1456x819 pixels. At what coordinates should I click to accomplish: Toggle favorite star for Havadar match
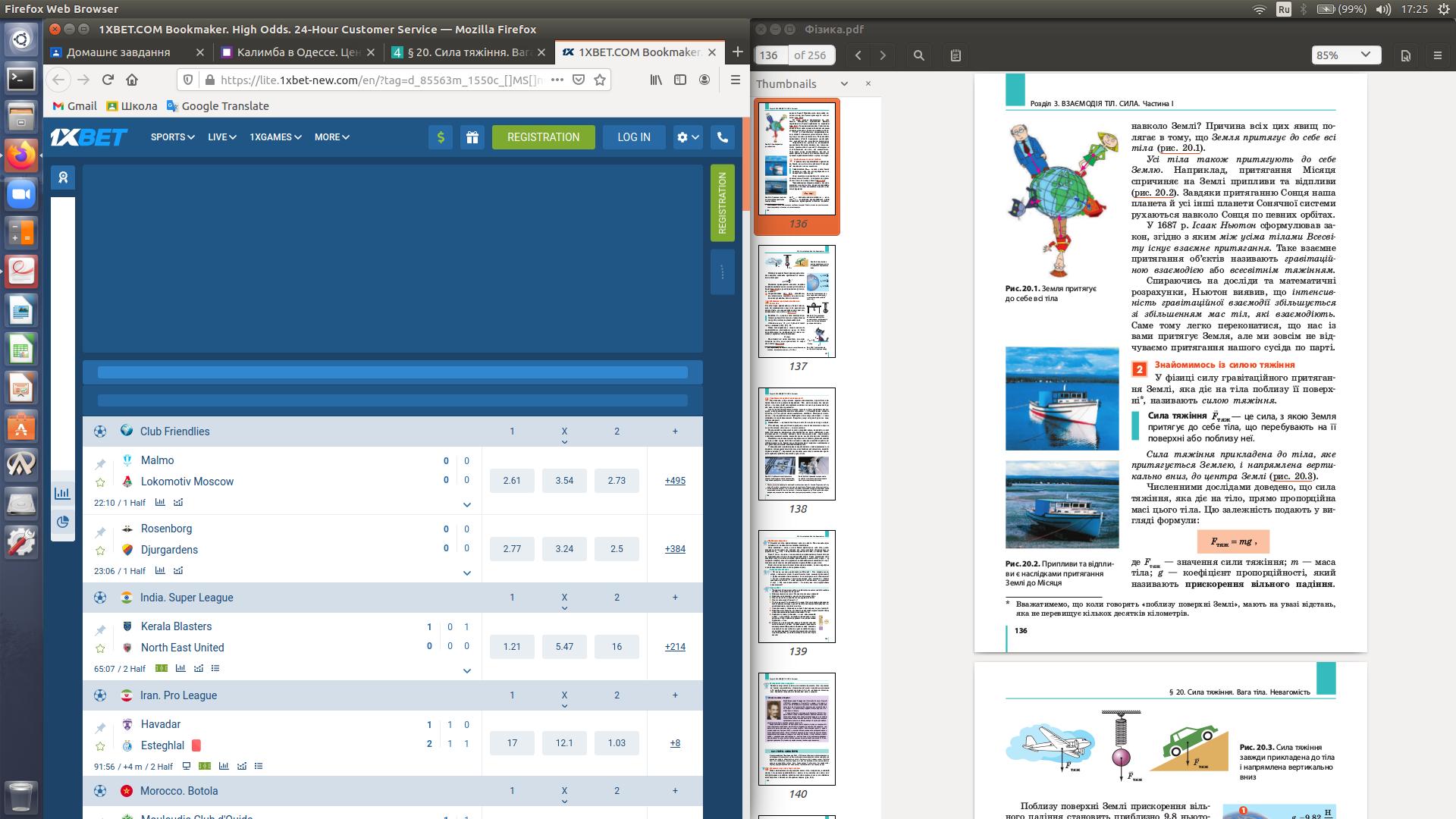click(x=100, y=746)
